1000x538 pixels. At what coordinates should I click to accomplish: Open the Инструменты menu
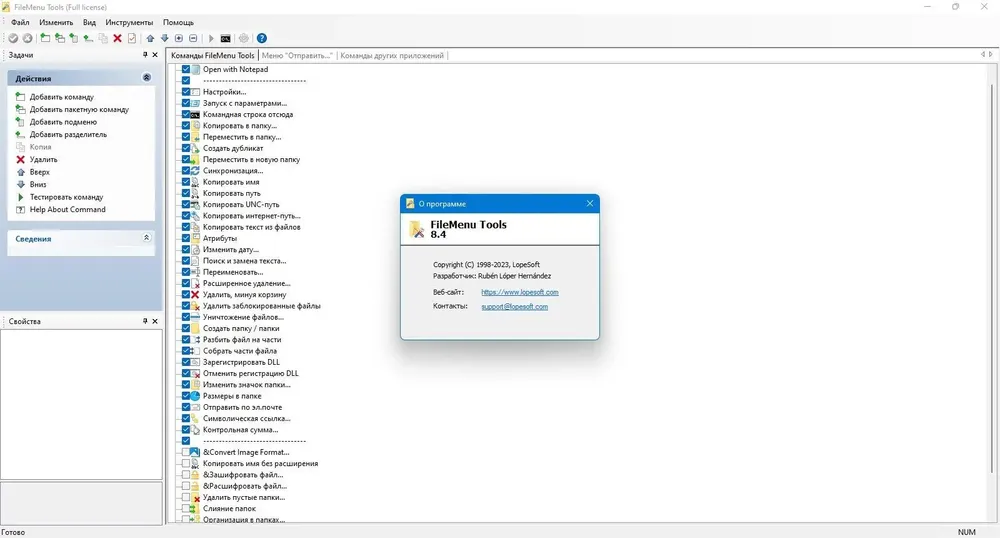tap(129, 22)
